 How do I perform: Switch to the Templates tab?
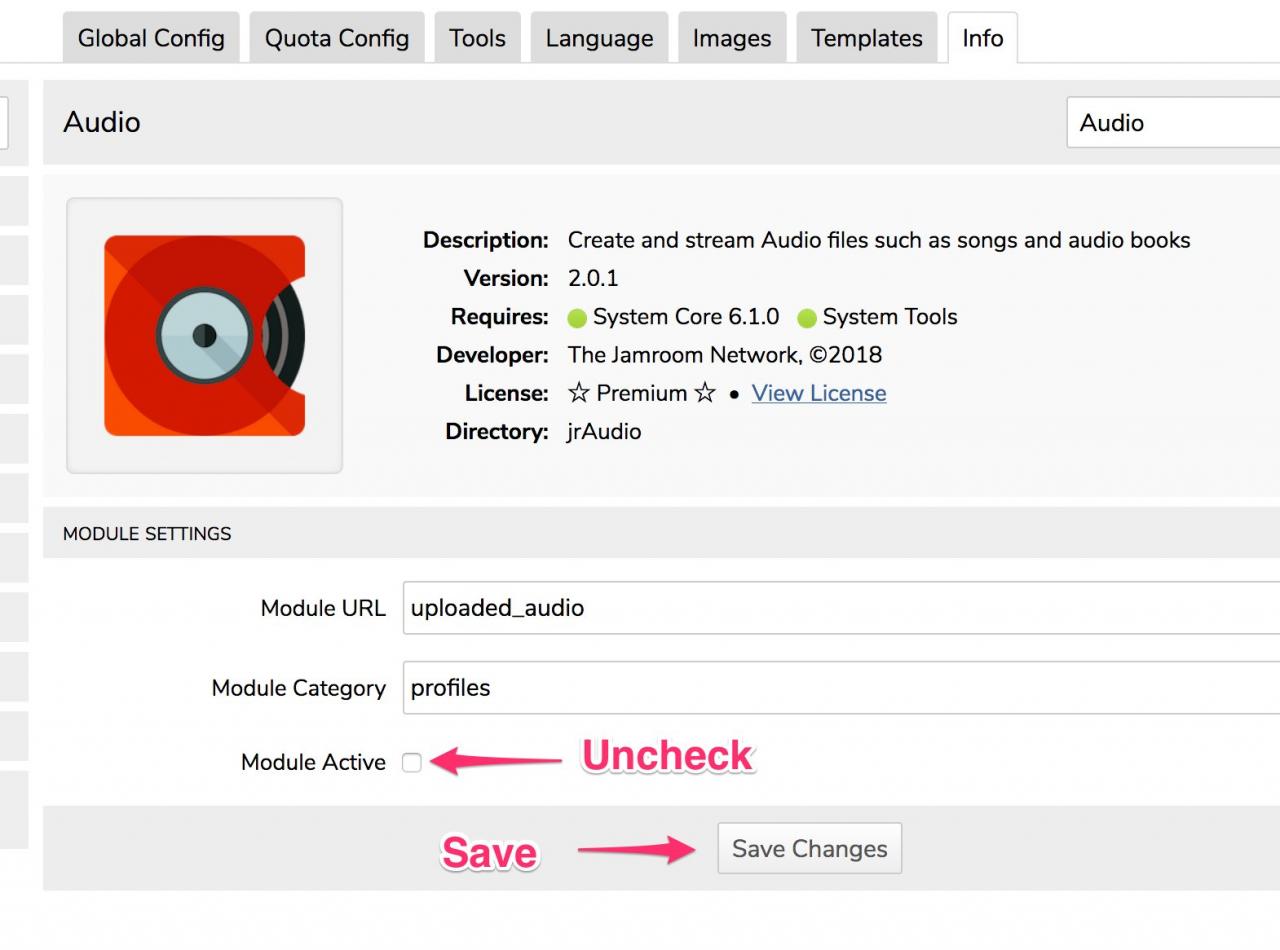(867, 38)
